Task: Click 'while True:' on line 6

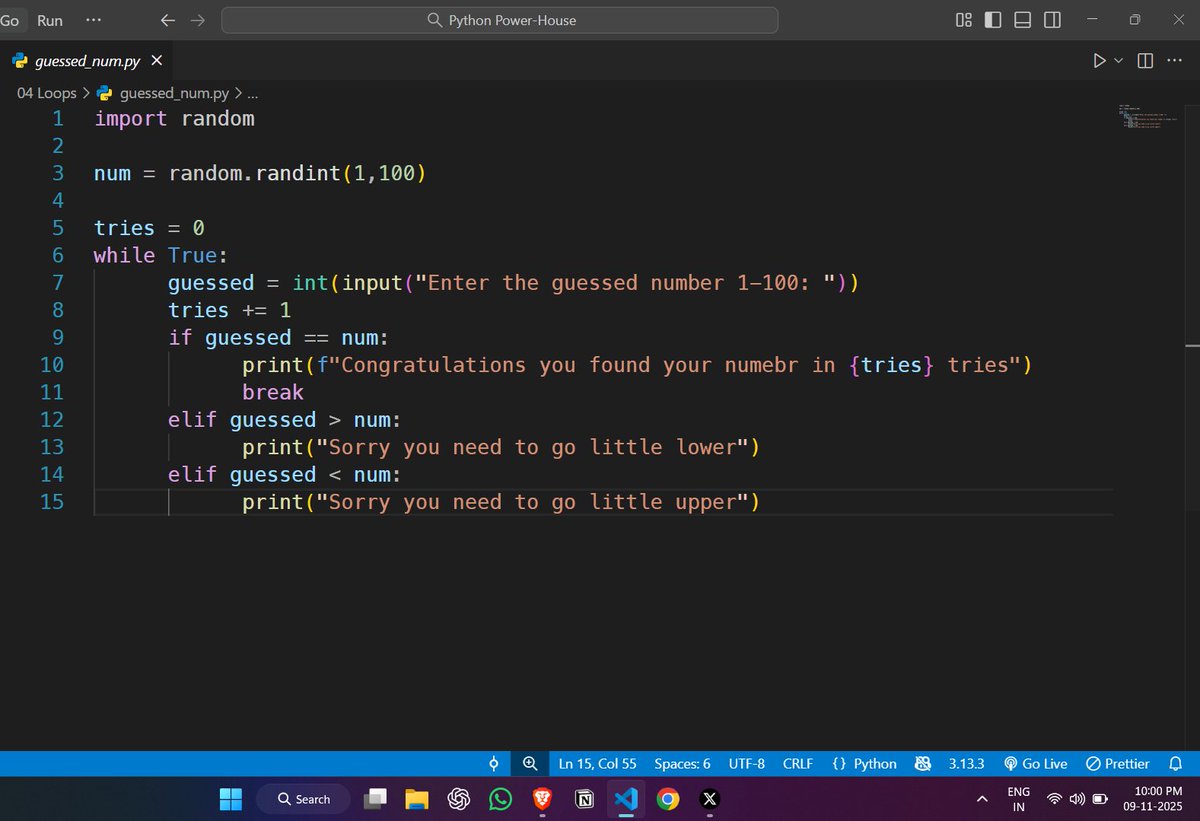Action: click(x=161, y=255)
